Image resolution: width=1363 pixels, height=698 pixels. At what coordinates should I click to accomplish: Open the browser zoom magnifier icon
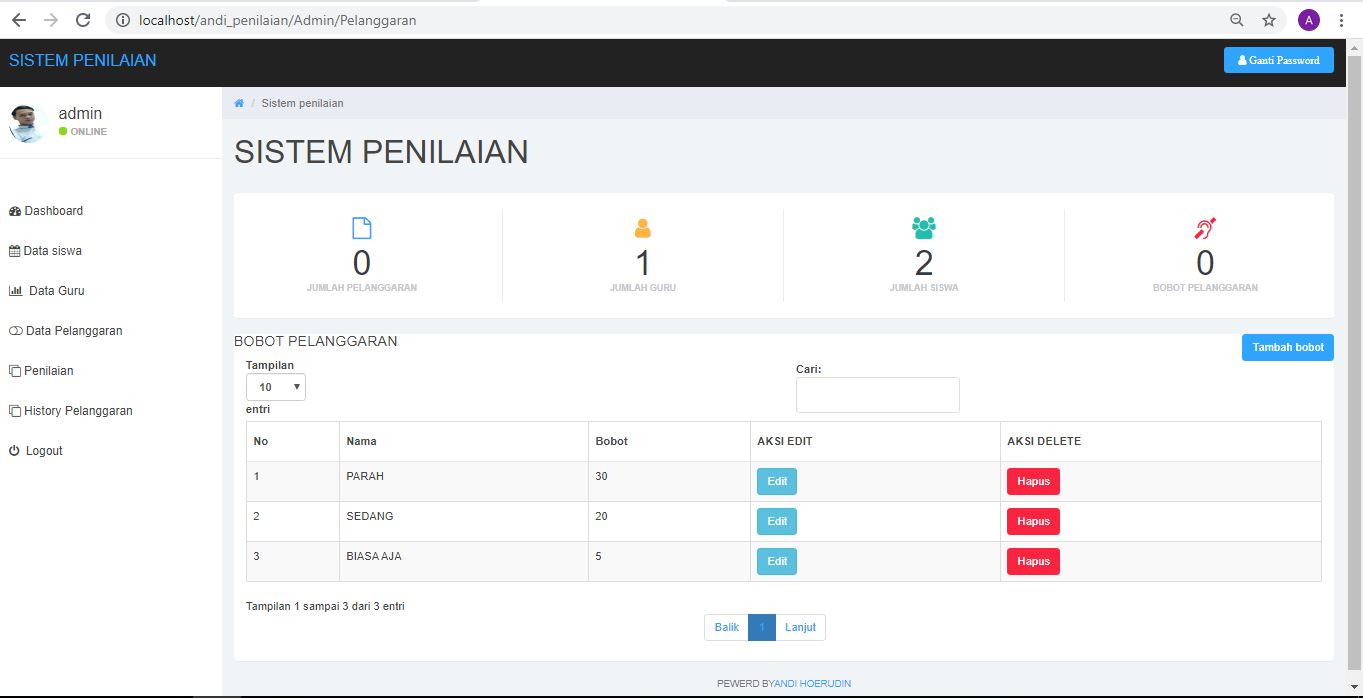[1237, 20]
